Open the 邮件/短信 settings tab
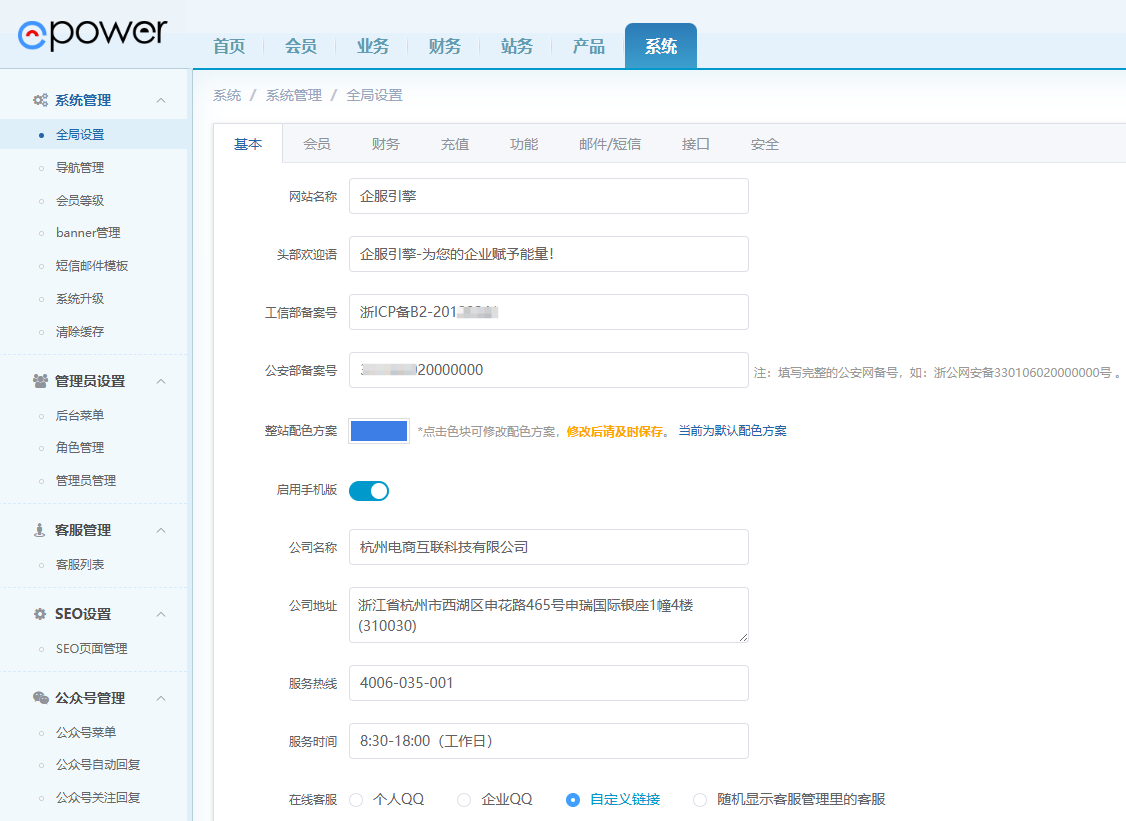Image resolution: width=1126 pixels, height=821 pixels. pyautogui.click(x=610, y=144)
